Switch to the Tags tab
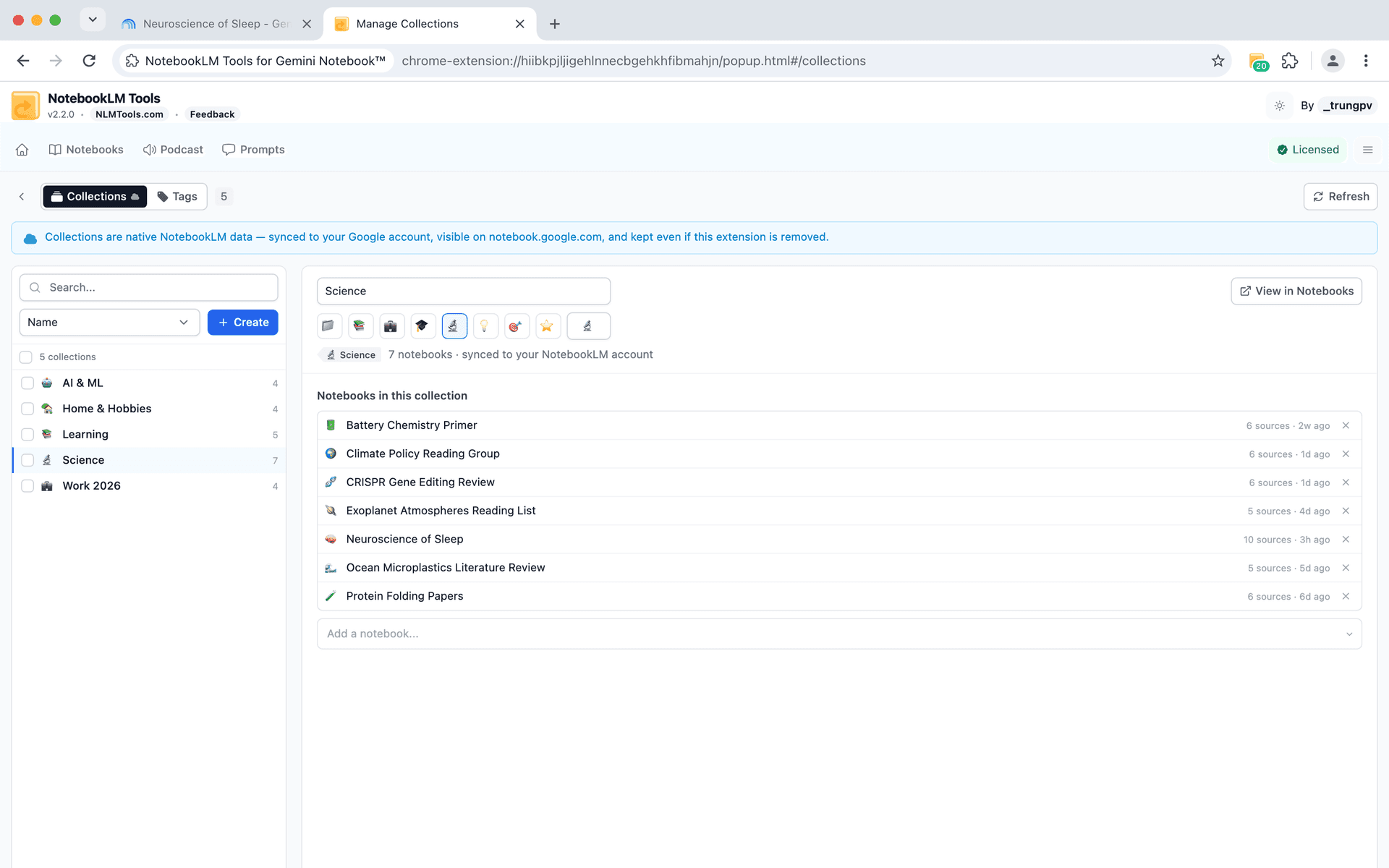 click(177, 197)
